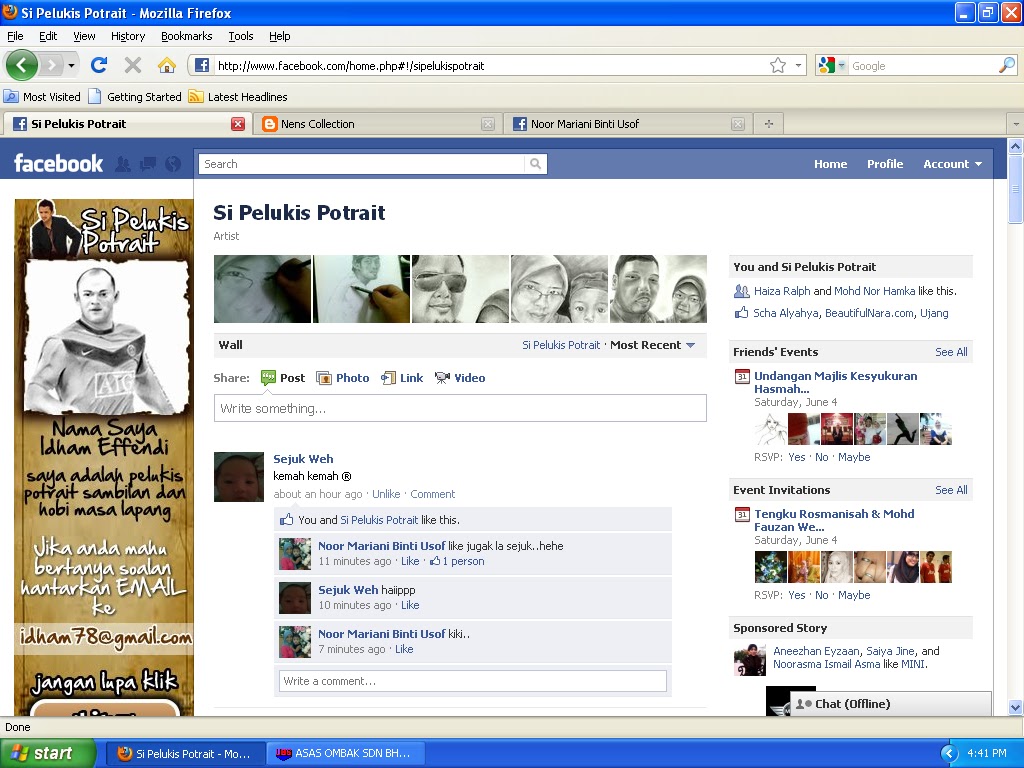Click the facebook logo
Viewport: 1024px width, 768px height.
pos(58,163)
